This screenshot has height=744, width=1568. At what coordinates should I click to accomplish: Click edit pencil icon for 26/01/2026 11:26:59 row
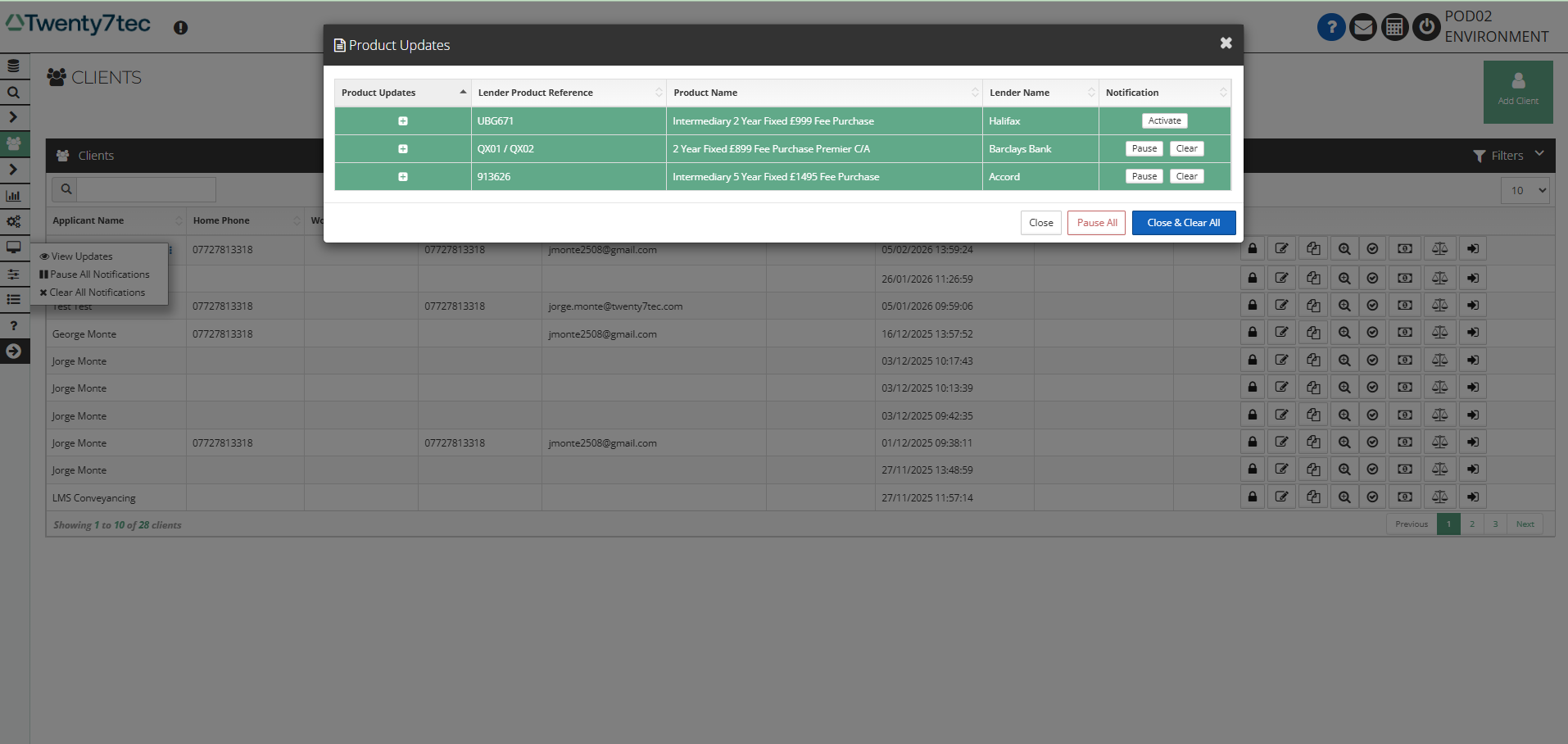(x=1282, y=279)
